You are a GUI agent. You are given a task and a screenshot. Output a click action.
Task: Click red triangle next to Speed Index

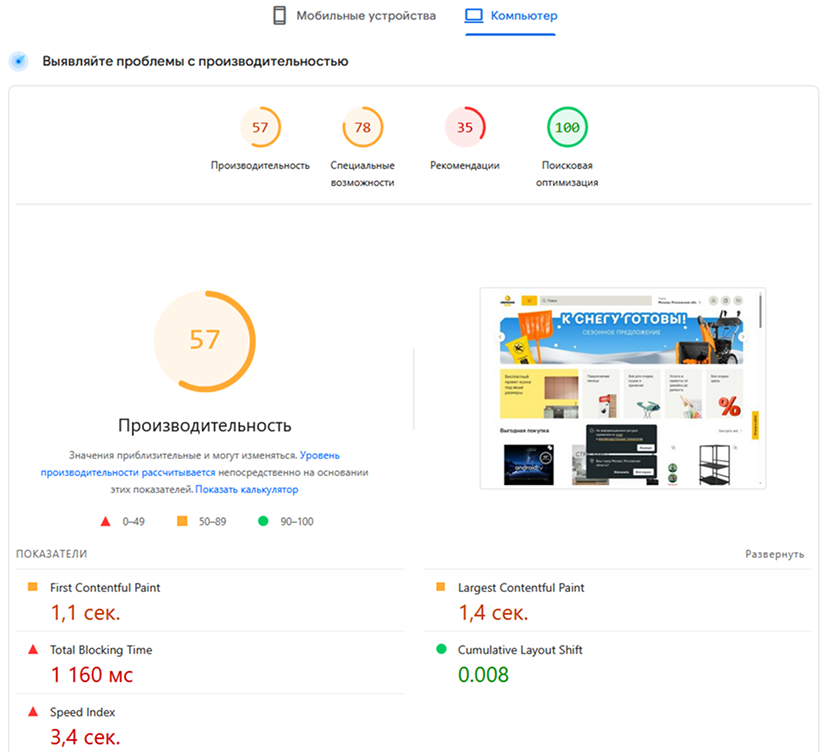[33, 712]
